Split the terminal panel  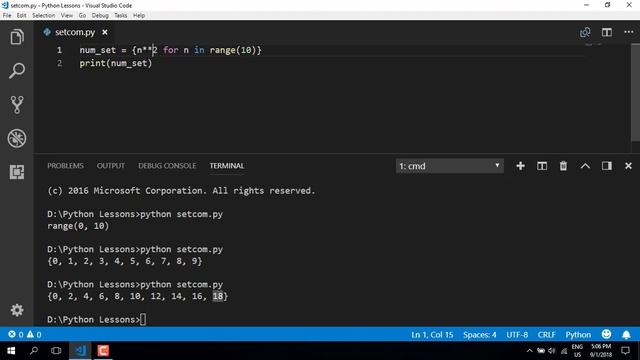[x=542, y=166]
